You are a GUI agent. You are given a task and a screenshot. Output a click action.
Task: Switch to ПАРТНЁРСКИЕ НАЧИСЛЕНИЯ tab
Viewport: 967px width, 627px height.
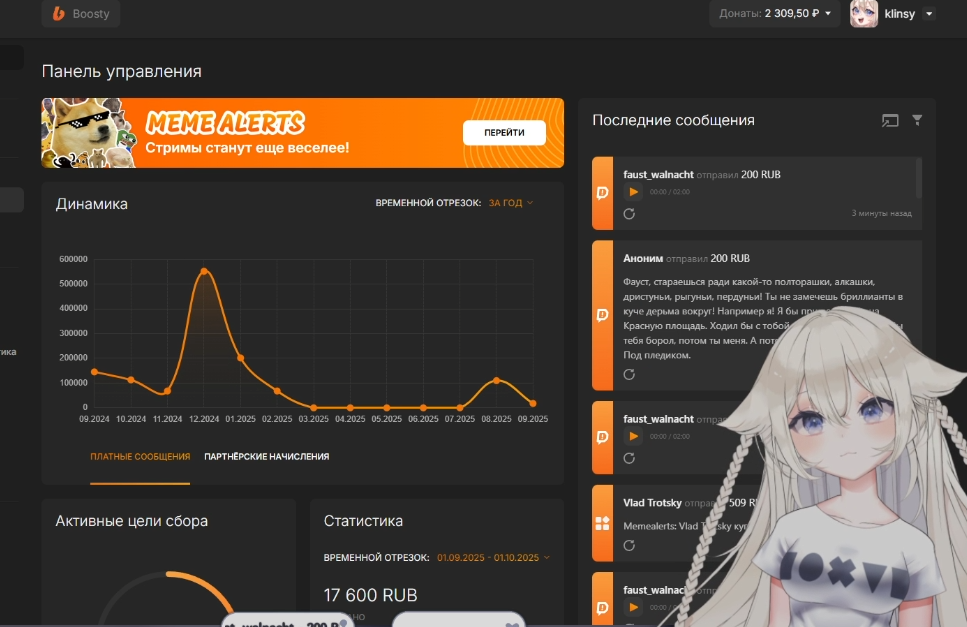pos(266,457)
